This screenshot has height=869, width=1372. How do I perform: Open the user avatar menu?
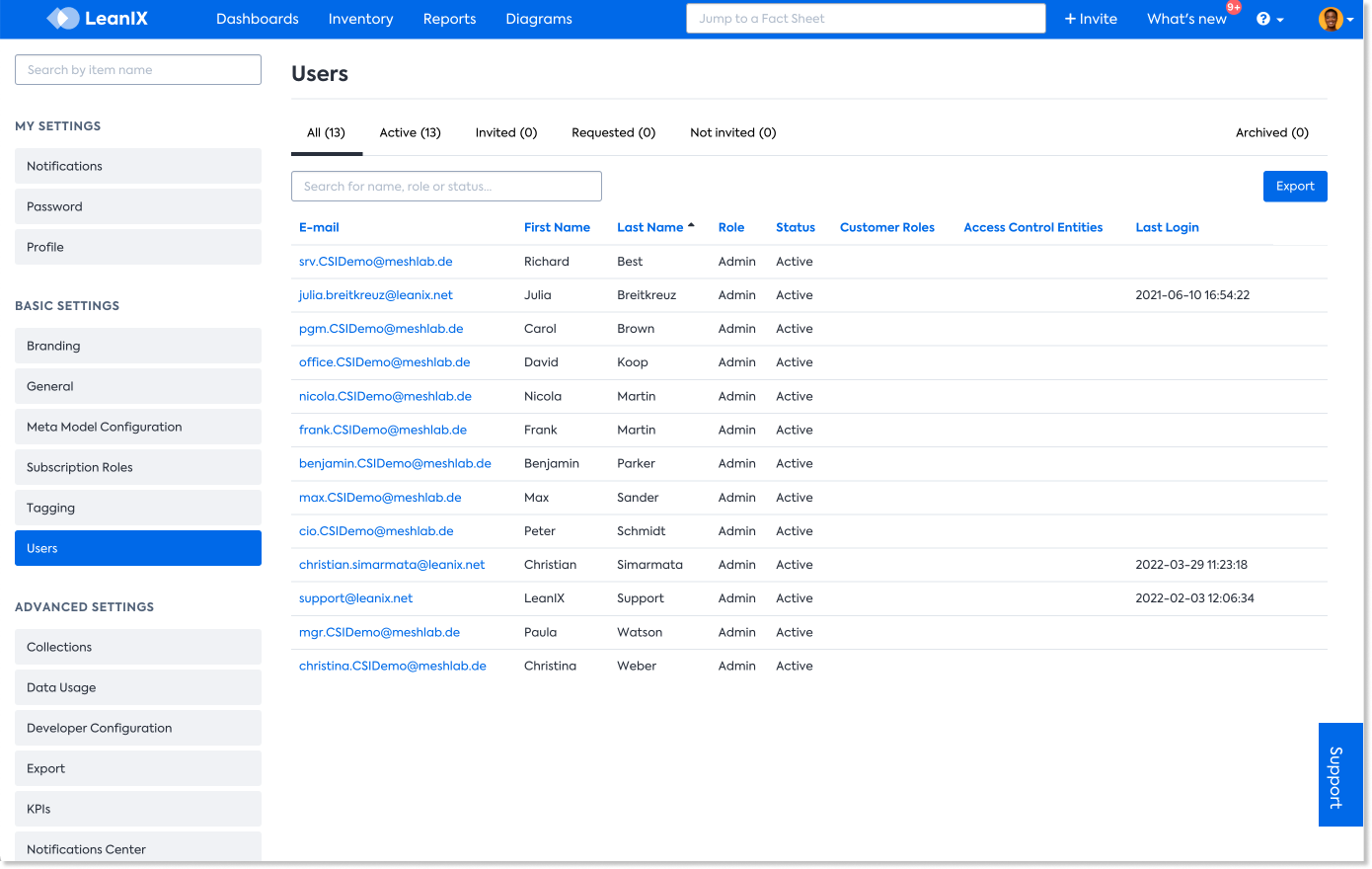(x=1335, y=19)
